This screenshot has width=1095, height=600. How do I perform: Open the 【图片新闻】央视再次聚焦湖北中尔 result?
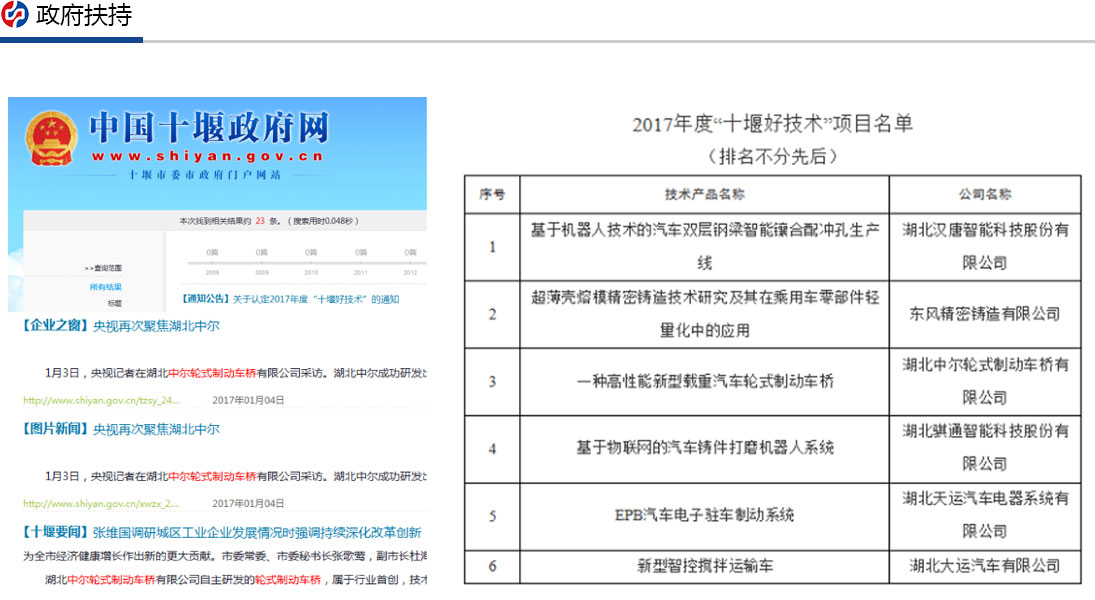[121, 430]
